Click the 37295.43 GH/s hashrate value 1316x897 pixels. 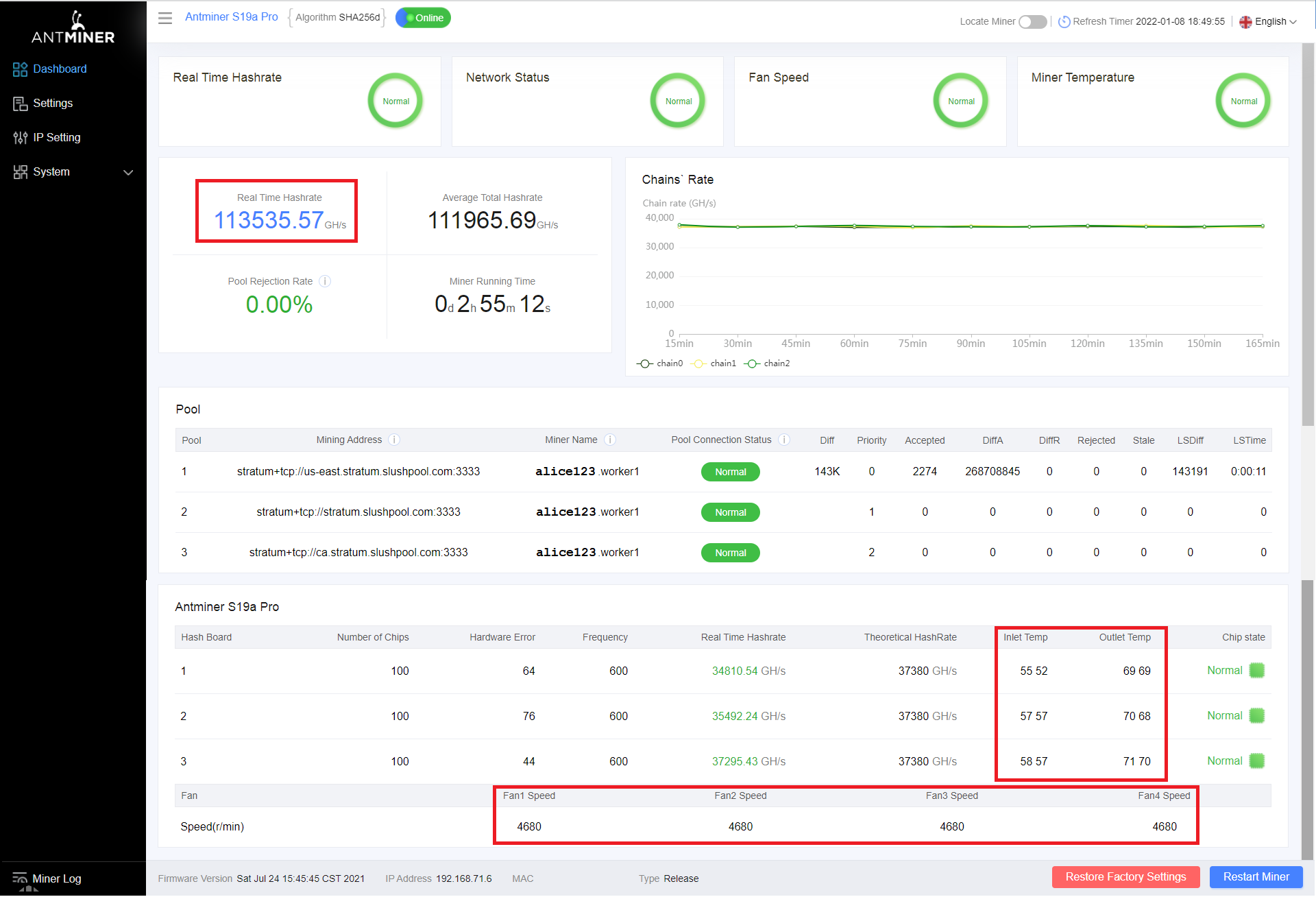(748, 762)
